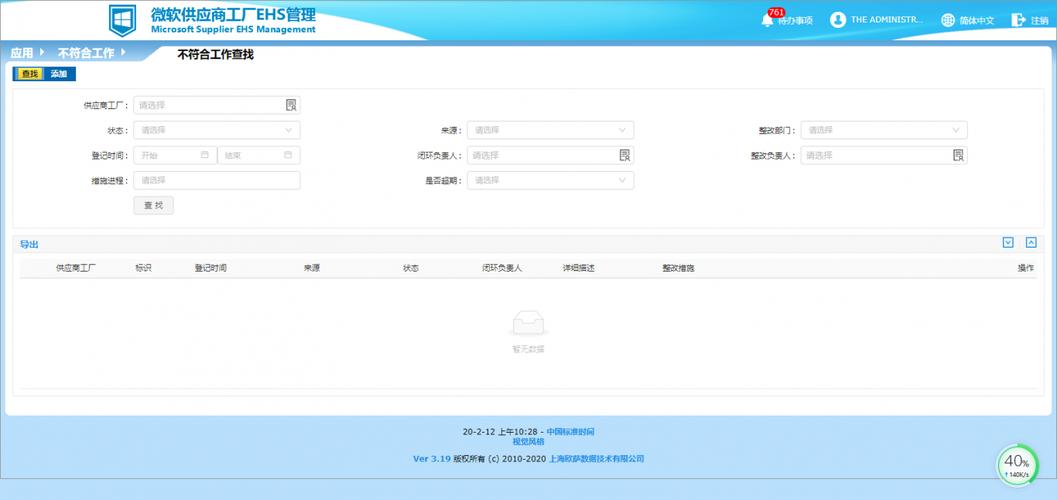Open the 闭环负责人 lookup picker icon
1057x500 pixels.
(625, 156)
